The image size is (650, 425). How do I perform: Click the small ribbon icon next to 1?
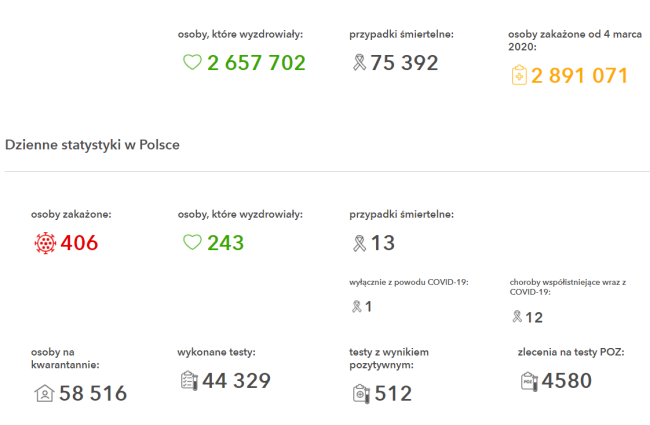357,306
